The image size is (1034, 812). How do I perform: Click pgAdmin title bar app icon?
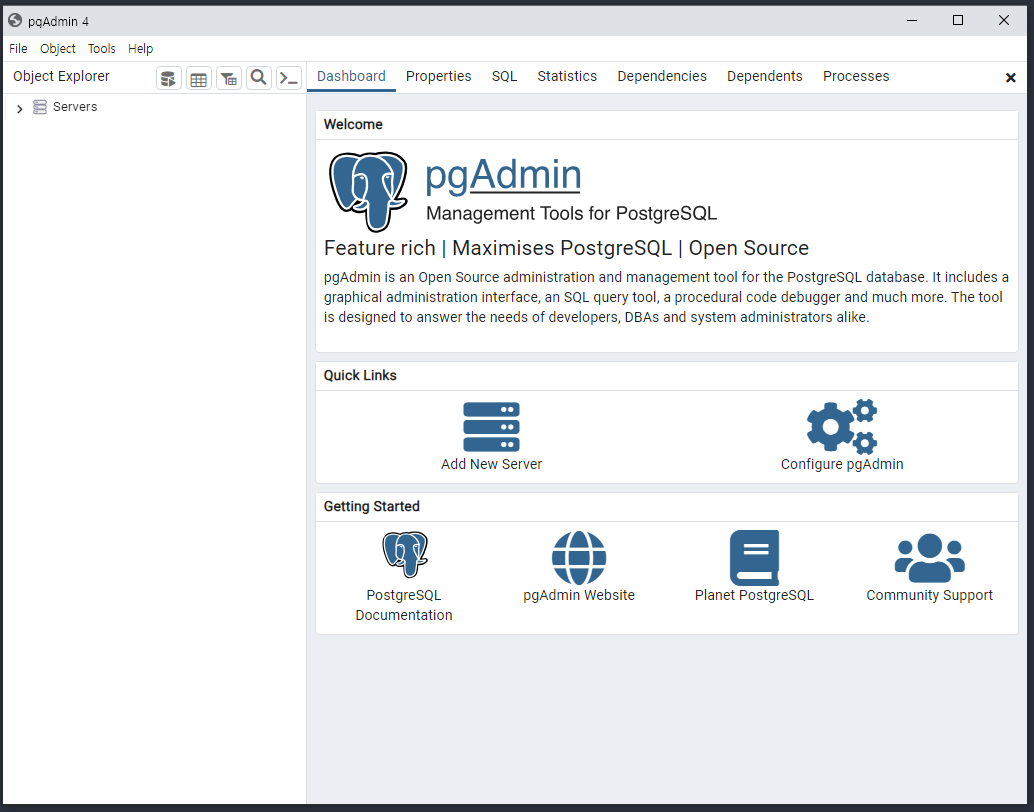point(15,20)
